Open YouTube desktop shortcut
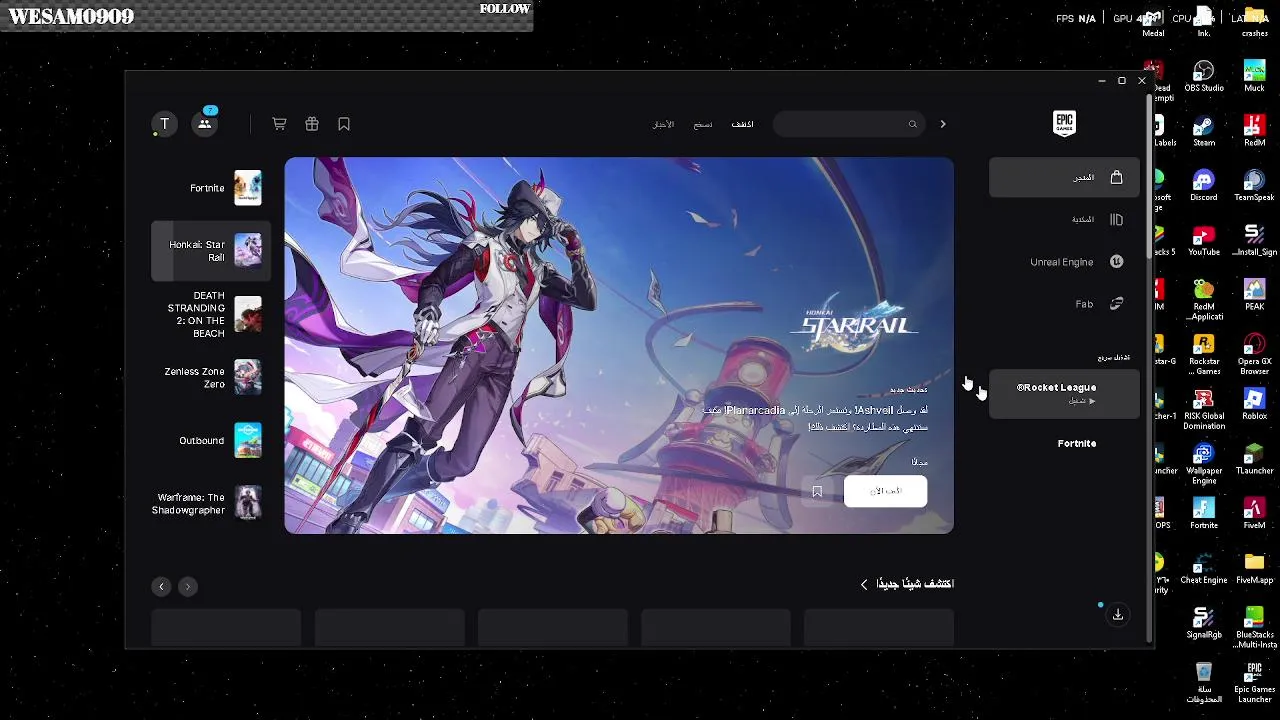Screen dimensions: 1280x720 tap(1204, 240)
